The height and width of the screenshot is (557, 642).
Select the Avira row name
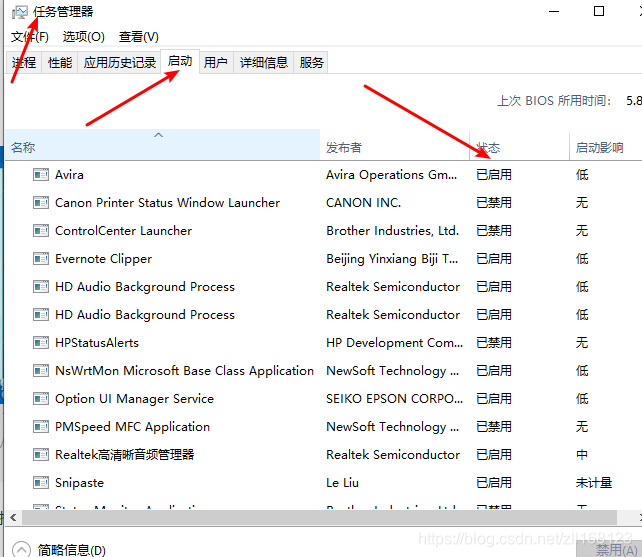point(69,175)
